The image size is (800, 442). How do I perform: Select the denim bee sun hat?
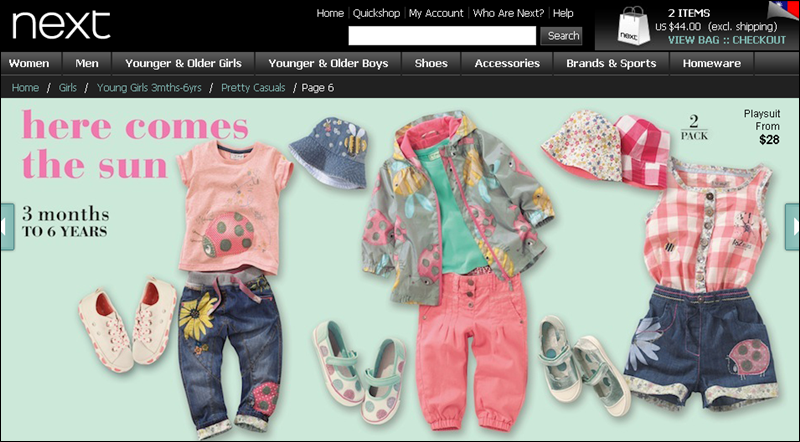pyautogui.click(x=330, y=152)
